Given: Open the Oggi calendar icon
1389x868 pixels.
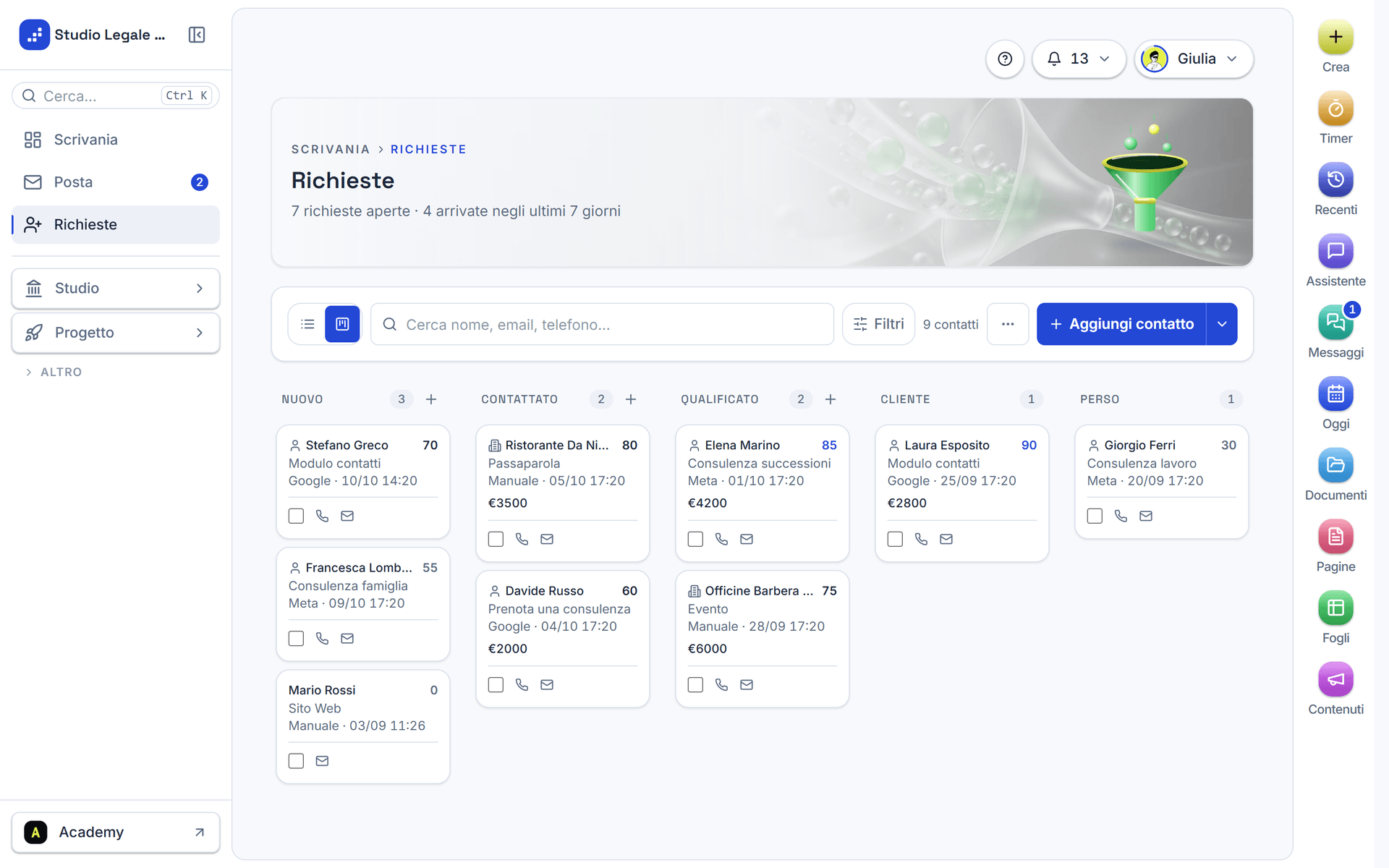Looking at the screenshot, I should tap(1335, 394).
